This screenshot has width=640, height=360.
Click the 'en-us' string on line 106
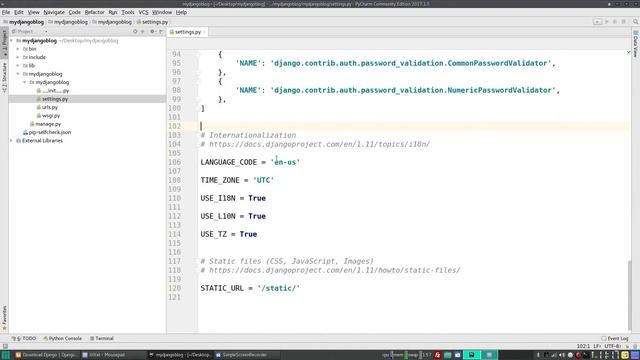(x=285, y=162)
